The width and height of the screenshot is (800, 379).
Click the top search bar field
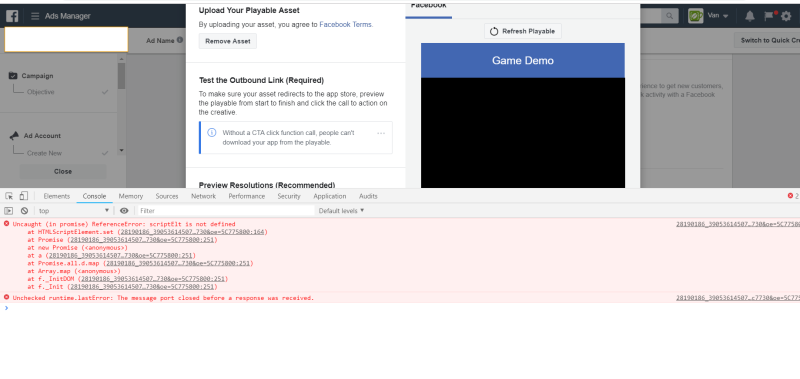651,16
